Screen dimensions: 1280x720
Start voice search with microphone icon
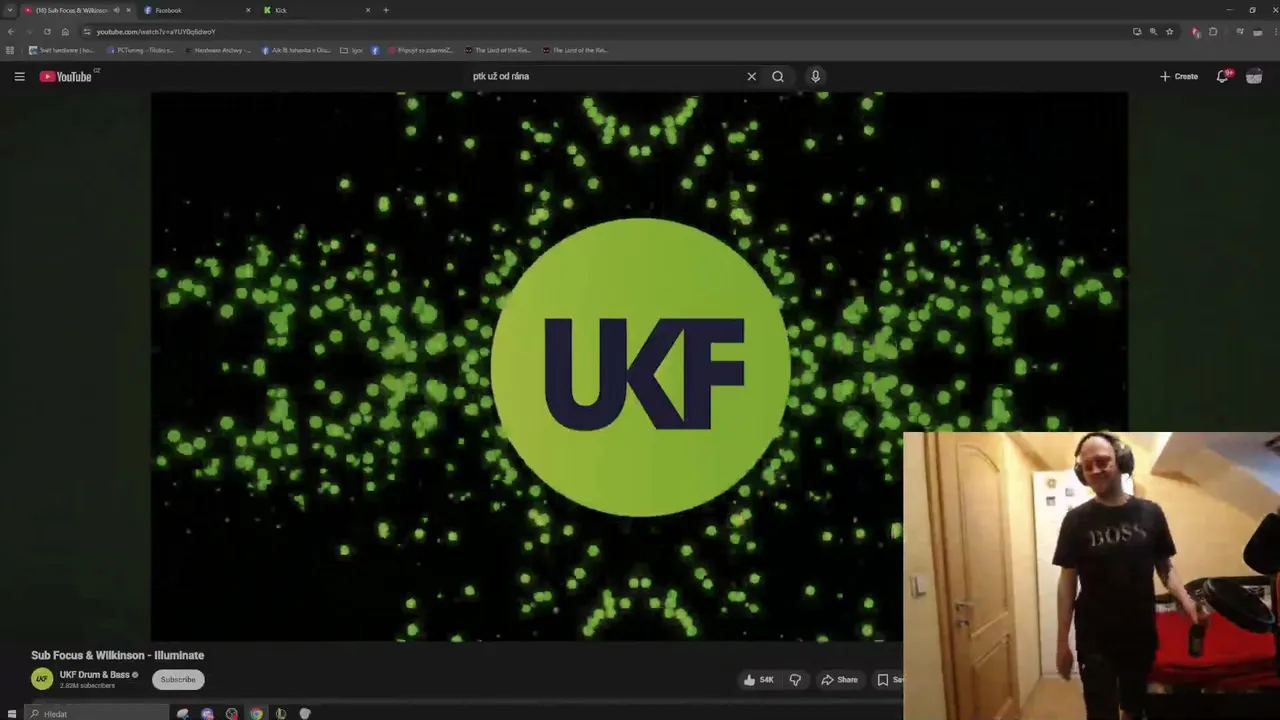pyautogui.click(x=816, y=76)
